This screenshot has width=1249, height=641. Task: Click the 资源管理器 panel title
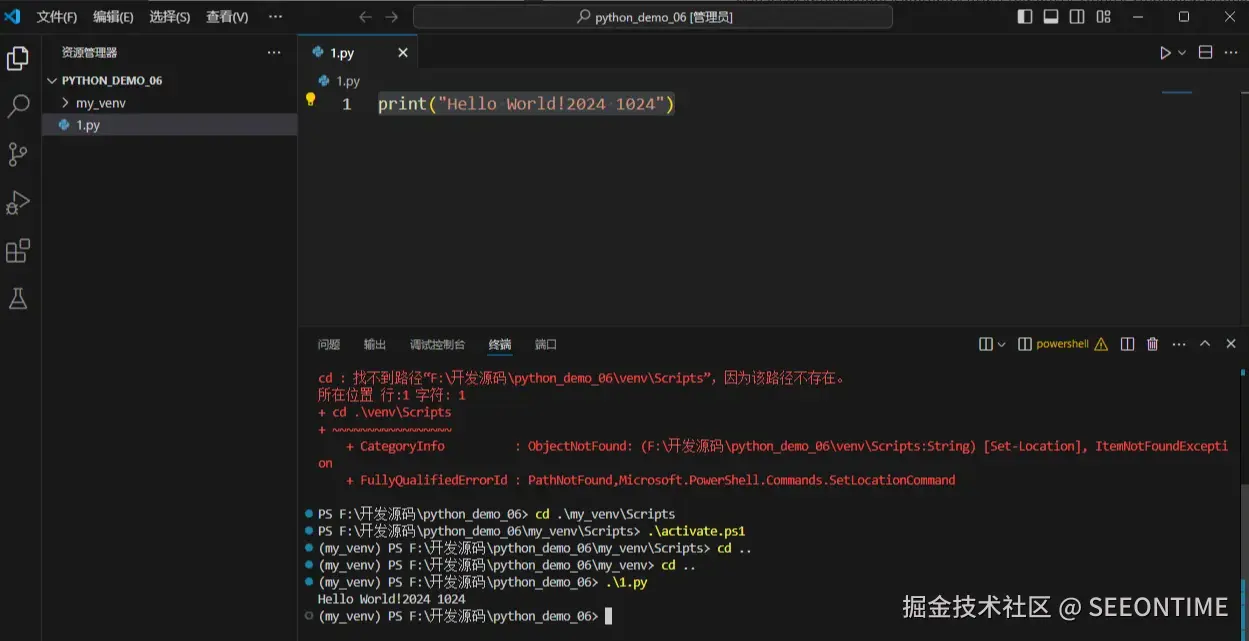(x=89, y=53)
